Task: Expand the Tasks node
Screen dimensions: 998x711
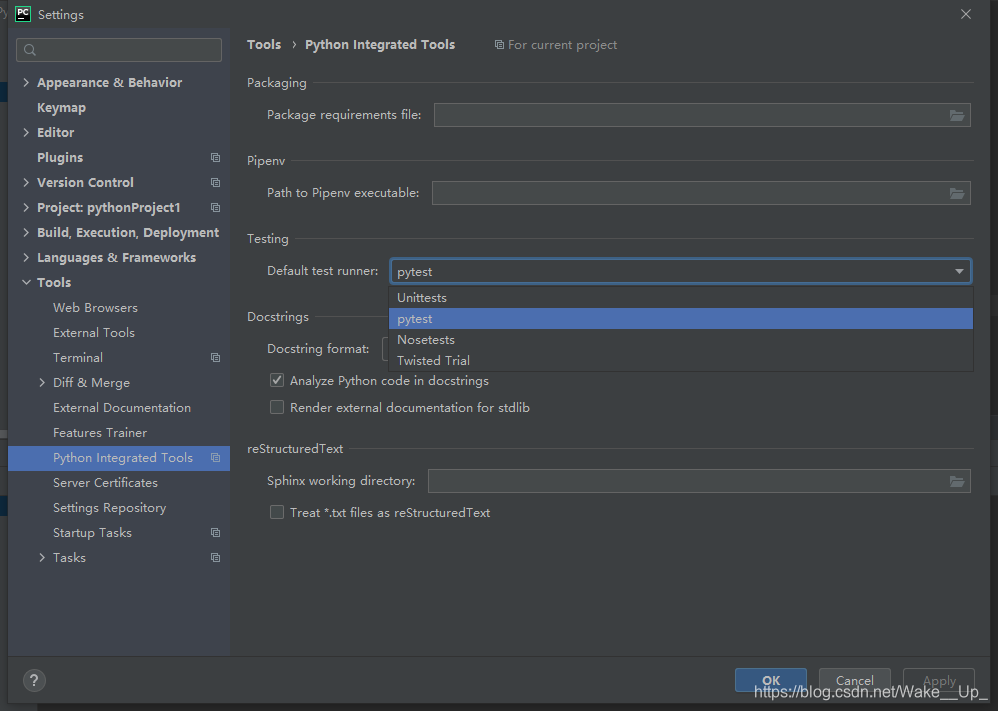Action: pyautogui.click(x=42, y=558)
